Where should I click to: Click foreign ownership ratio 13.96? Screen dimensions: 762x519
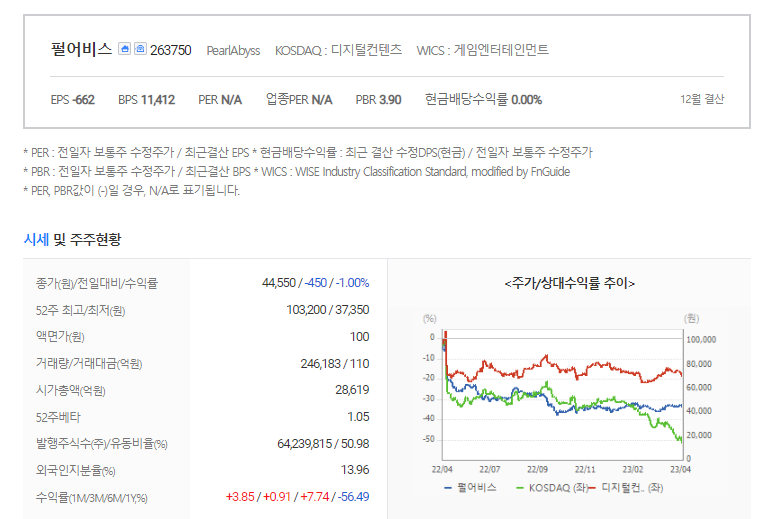click(355, 470)
